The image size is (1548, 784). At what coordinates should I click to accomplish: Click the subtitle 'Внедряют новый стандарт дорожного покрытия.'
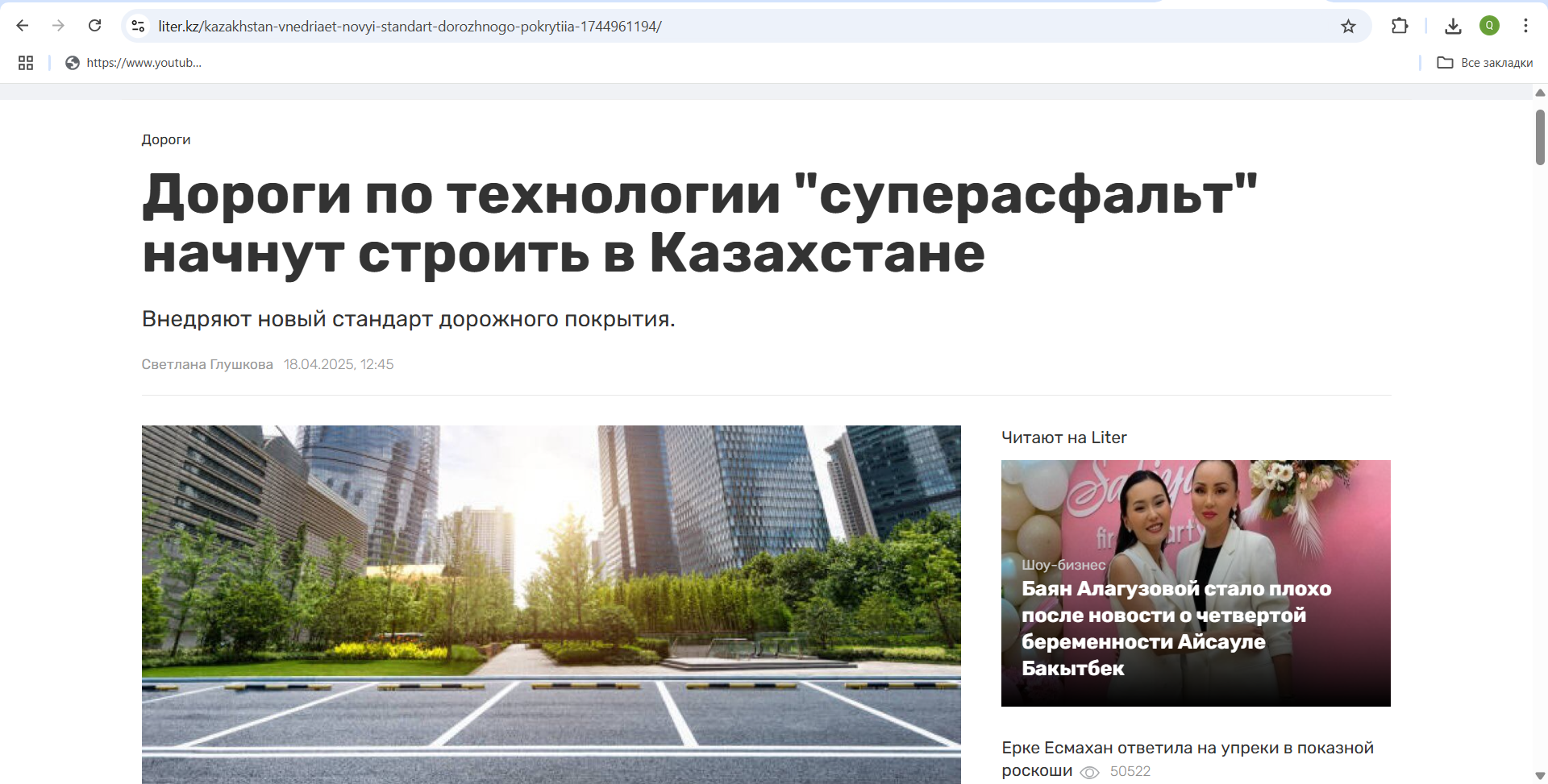[x=409, y=319]
